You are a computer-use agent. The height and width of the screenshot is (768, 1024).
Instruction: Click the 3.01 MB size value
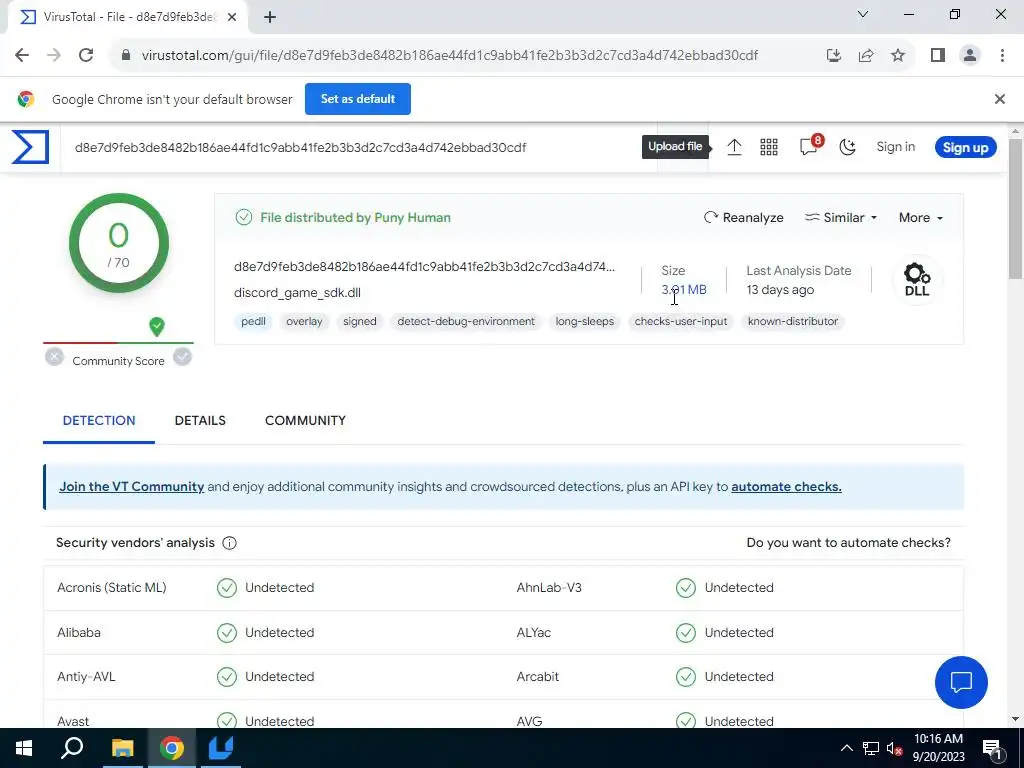684,289
